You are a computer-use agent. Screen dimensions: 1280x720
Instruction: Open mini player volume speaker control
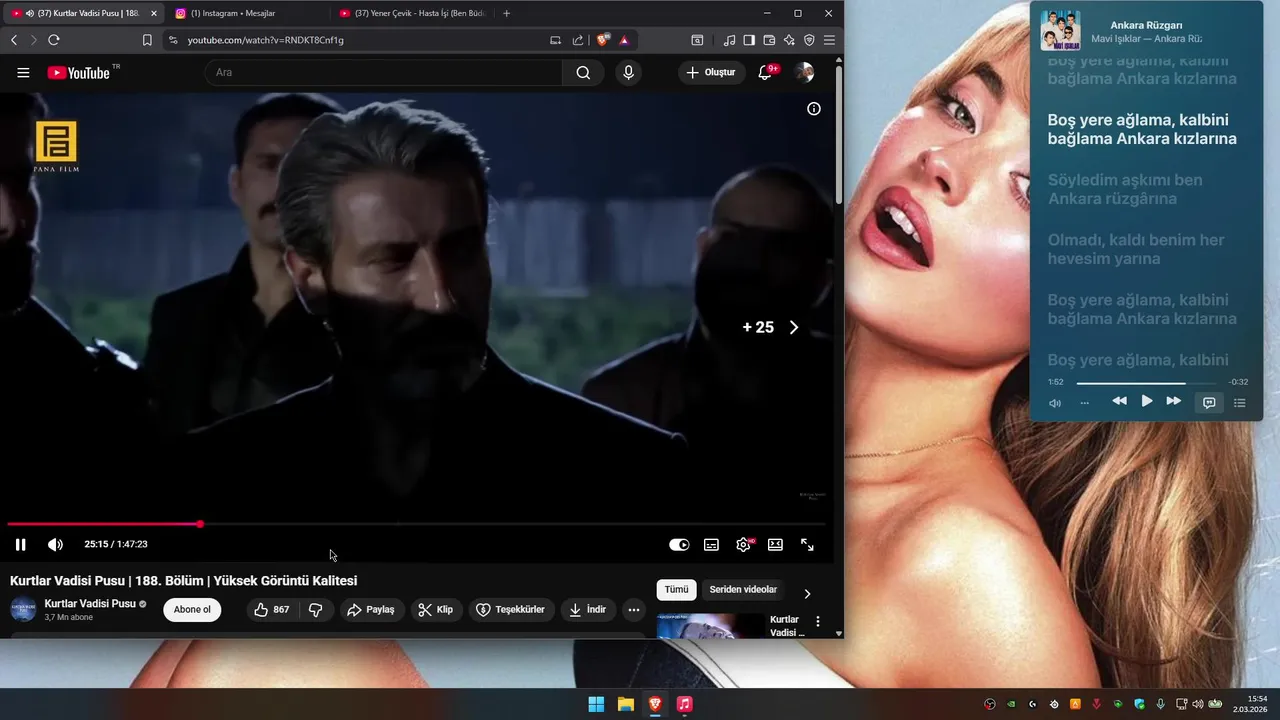click(1055, 403)
